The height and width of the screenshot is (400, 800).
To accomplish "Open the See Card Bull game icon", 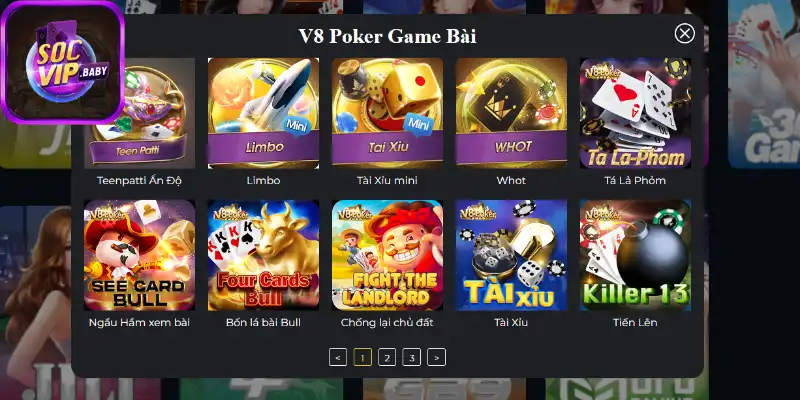I will pyautogui.click(x=139, y=255).
